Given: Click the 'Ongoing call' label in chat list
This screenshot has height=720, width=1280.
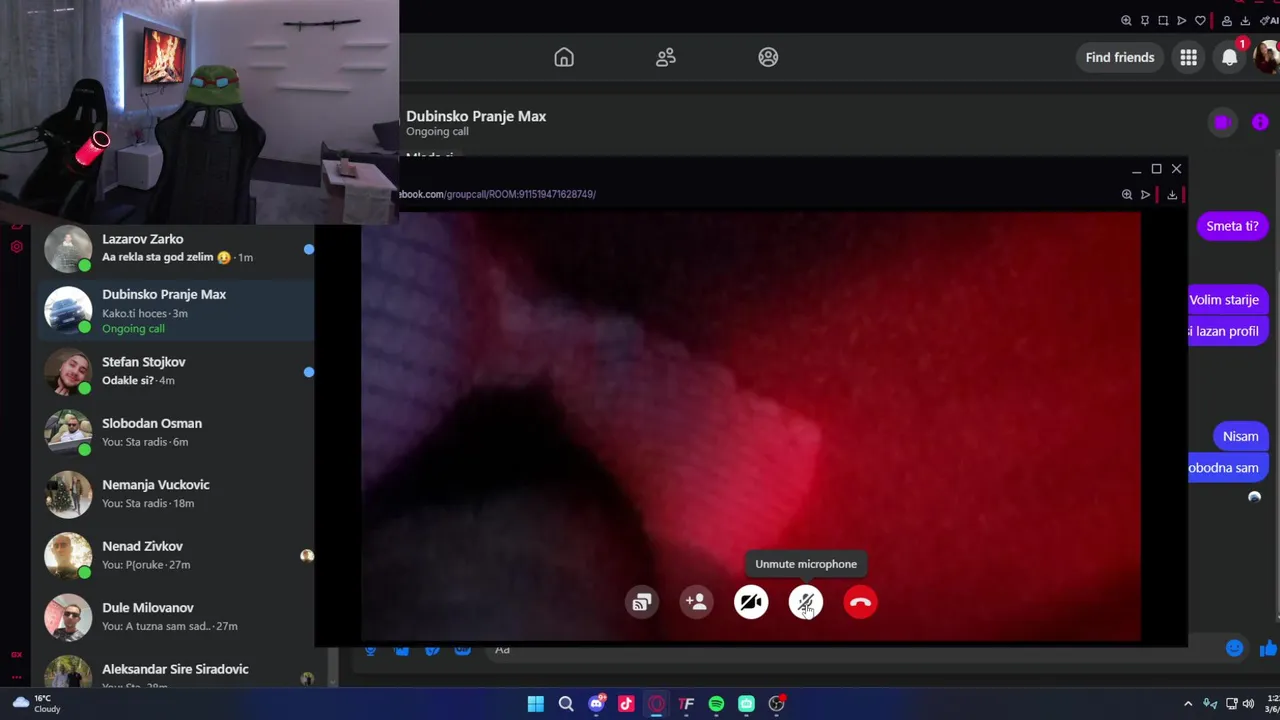Looking at the screenshot, I should coord(133,329).
